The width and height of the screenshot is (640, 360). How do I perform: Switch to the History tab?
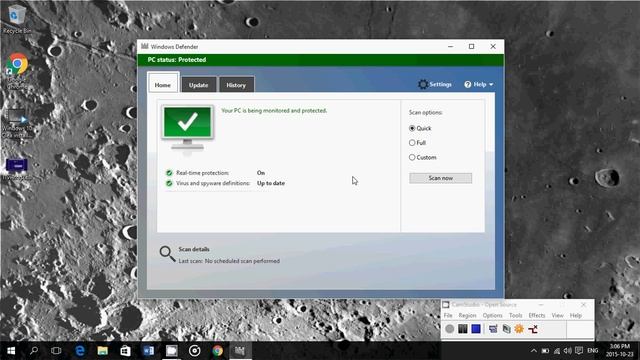236,84
